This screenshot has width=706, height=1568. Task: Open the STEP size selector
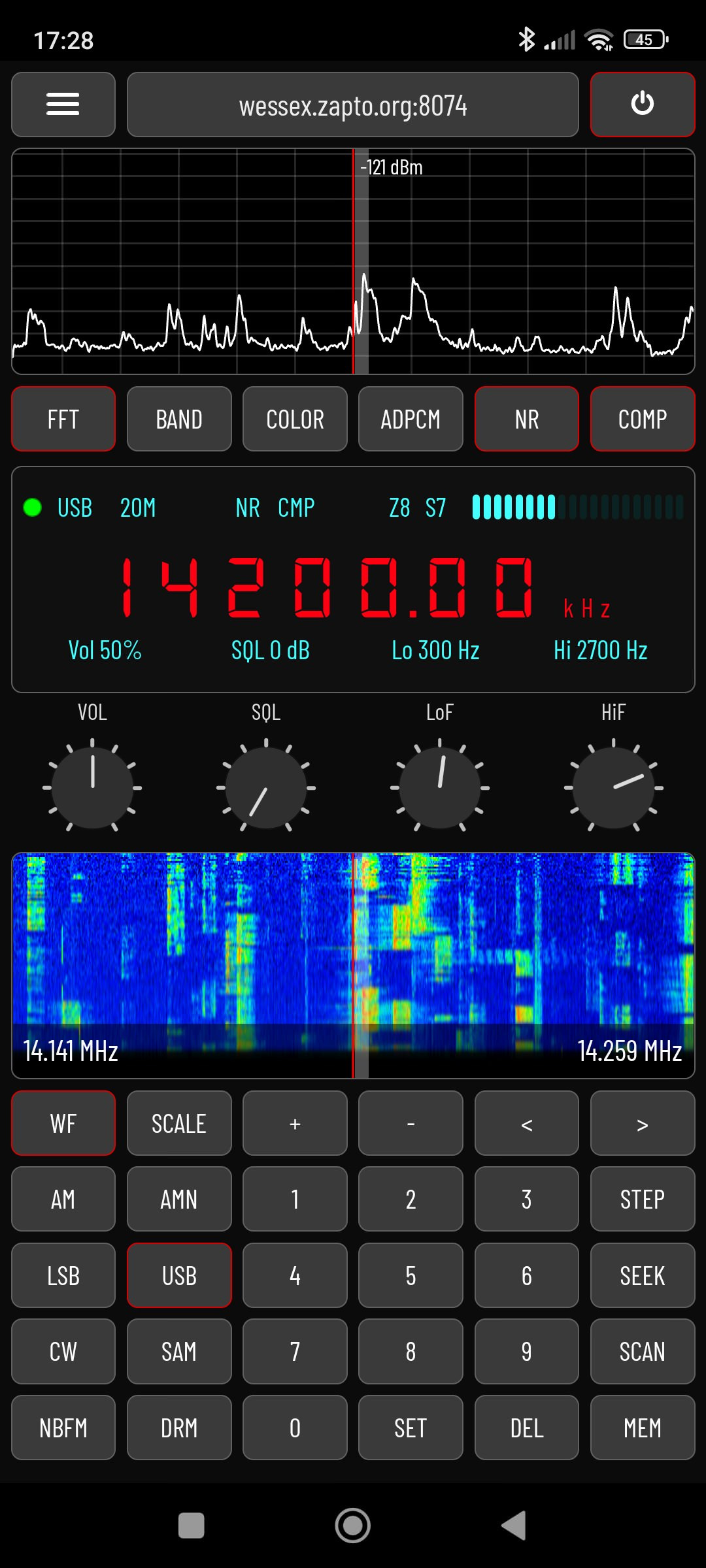click(642, 1199)
